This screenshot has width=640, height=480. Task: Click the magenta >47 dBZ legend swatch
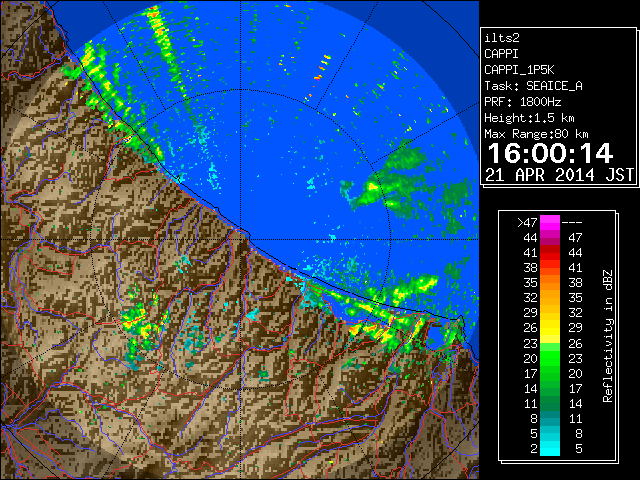(550, 222)
